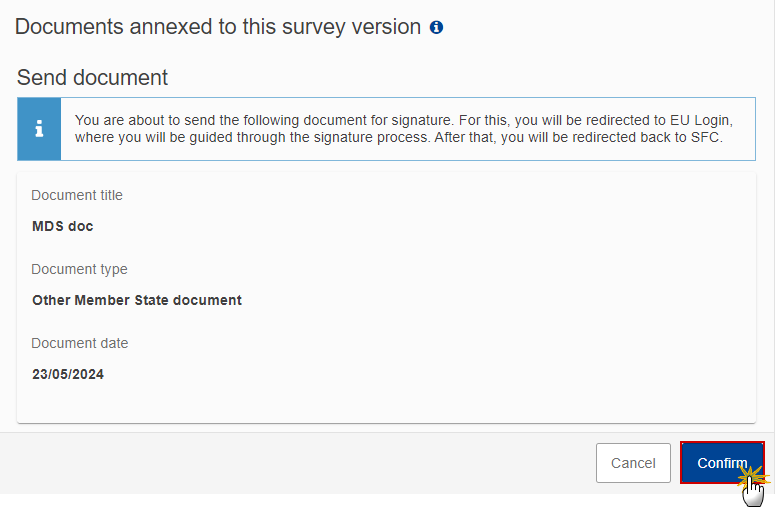Viewport: 775px width, 509px height.
Task: Click the white 'i' icon in the blue alert box
Action: point(40,128)
